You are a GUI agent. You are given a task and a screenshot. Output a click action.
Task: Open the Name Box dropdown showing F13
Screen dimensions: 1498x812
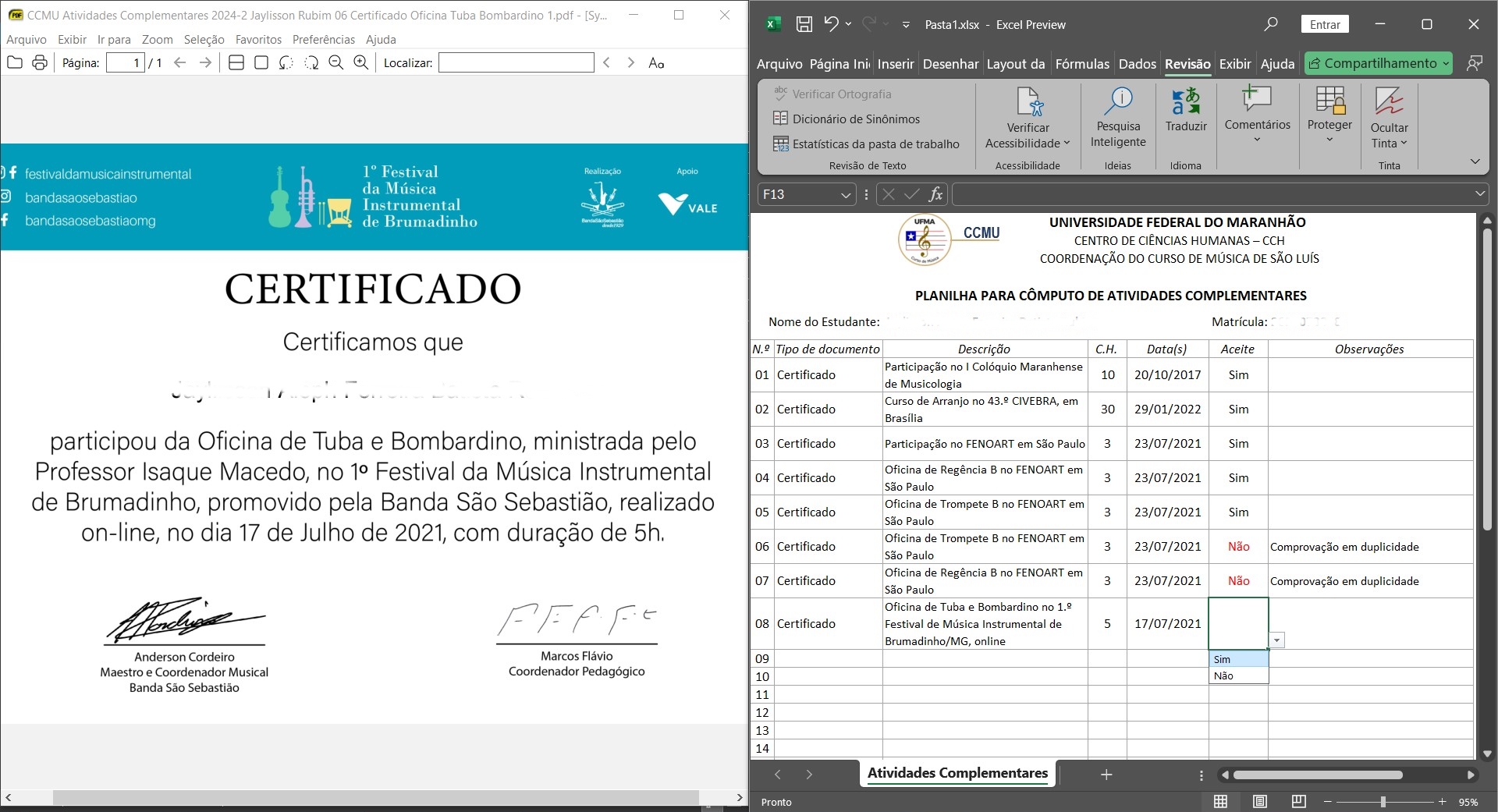[x=846, y=195]
